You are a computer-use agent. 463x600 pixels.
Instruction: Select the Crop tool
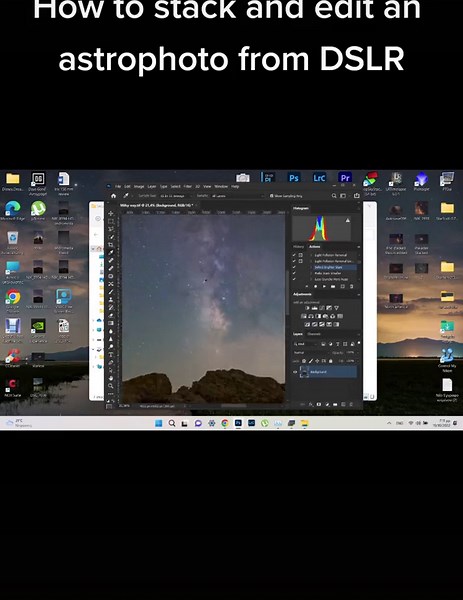click(x=111, y=245)
